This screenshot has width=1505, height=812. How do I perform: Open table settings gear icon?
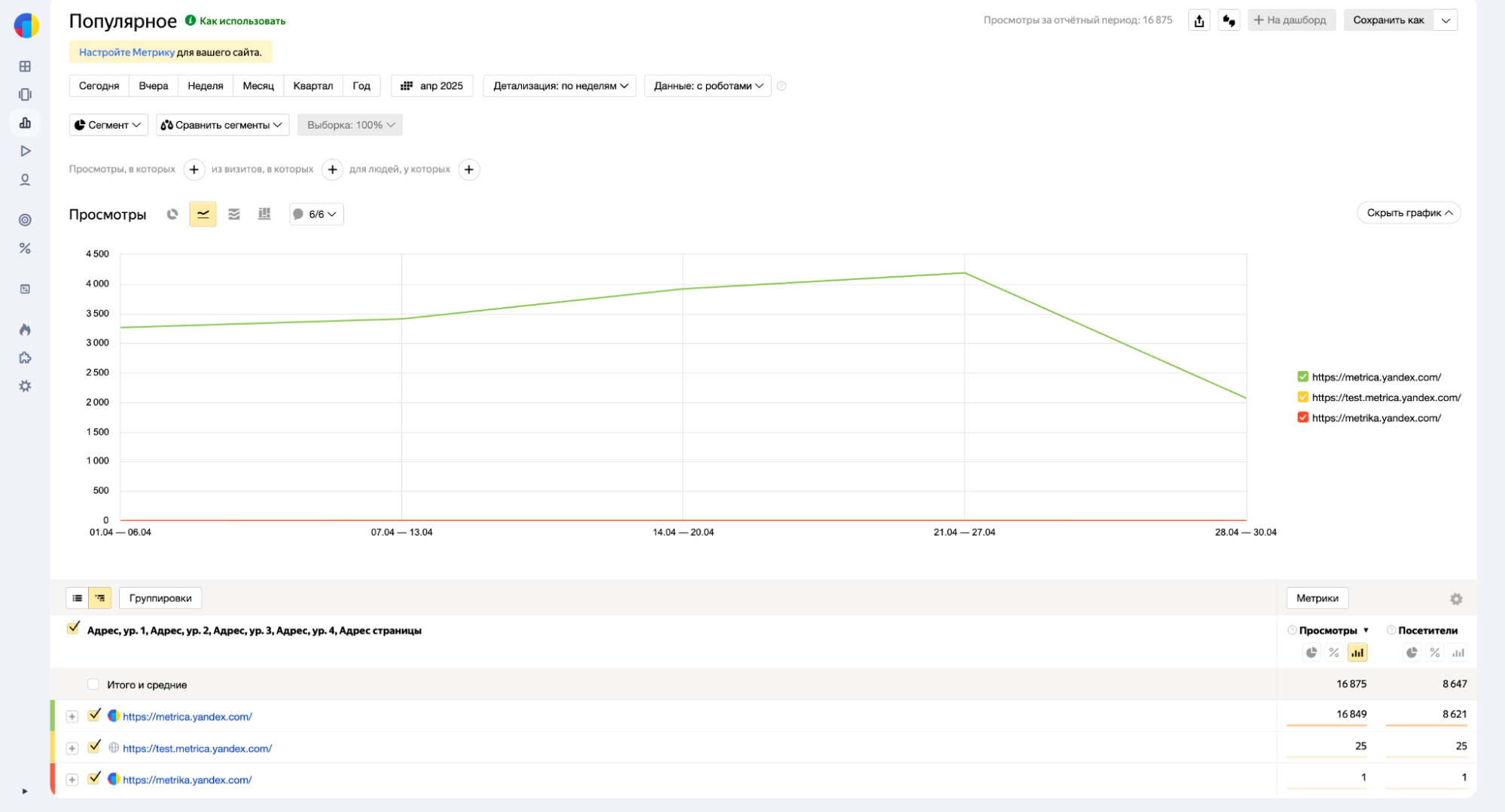(x=1456, y=599)
